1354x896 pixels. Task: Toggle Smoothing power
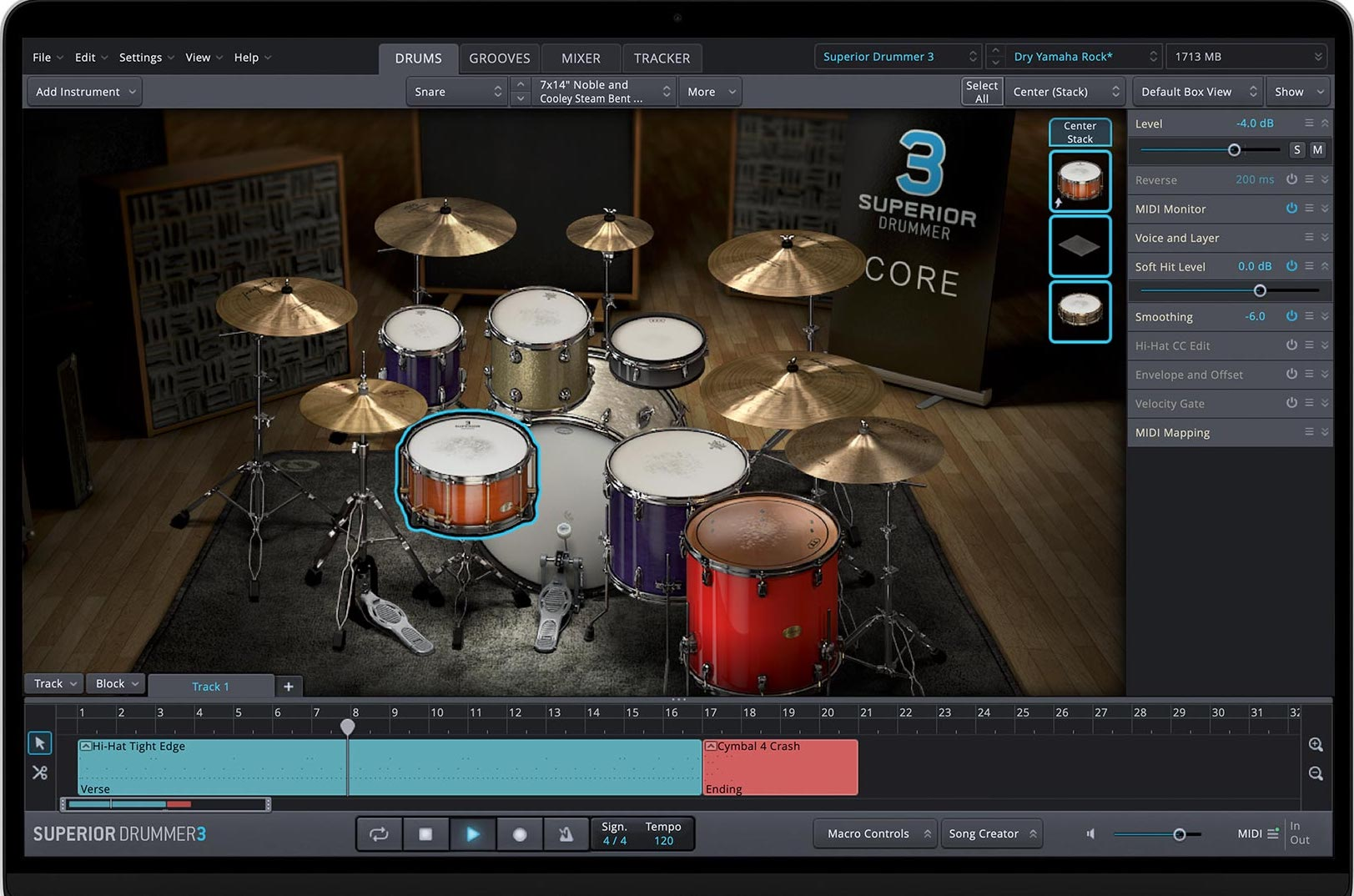(x=1291, y=316)
